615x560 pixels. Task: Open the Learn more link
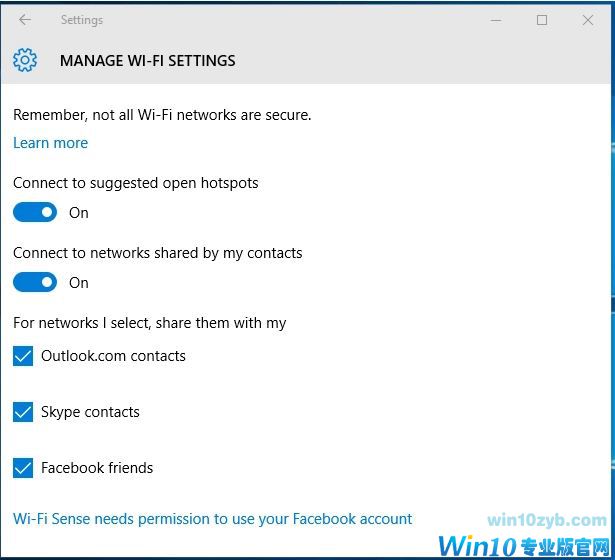coord(50,143)
